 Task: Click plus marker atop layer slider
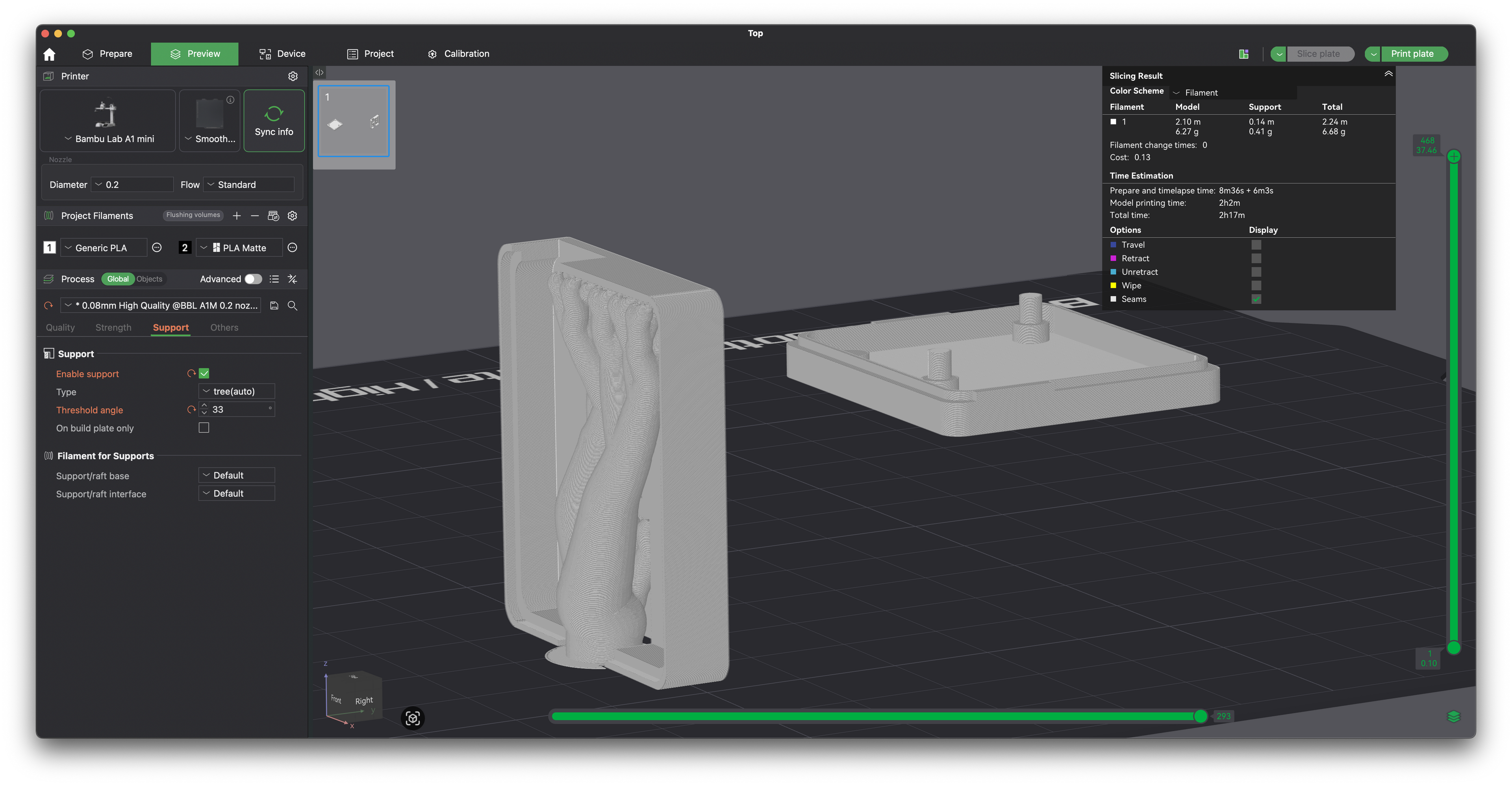1454,156
